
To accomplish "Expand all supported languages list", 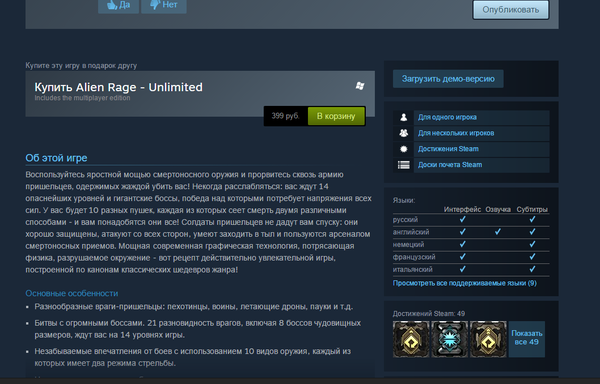I will (x=465, y=283).
